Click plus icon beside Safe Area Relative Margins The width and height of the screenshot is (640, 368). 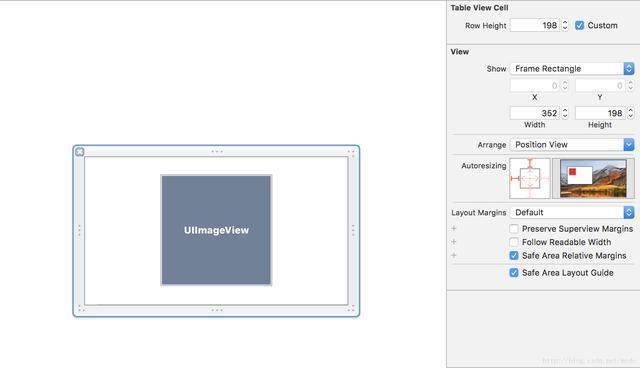[454, 255]
